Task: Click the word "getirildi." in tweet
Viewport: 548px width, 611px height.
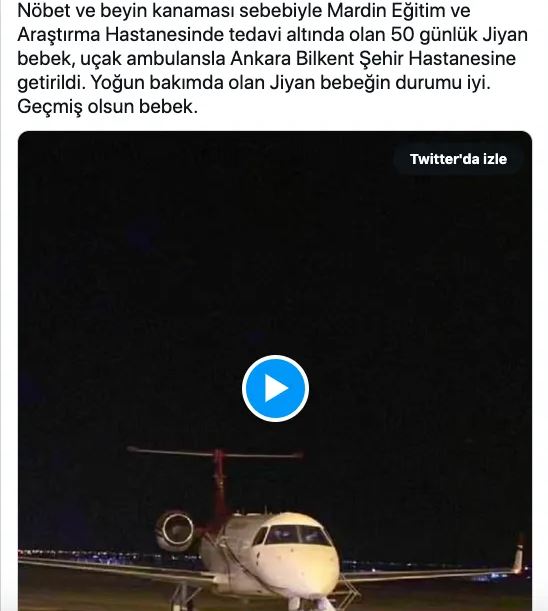Action: (51, 83)
